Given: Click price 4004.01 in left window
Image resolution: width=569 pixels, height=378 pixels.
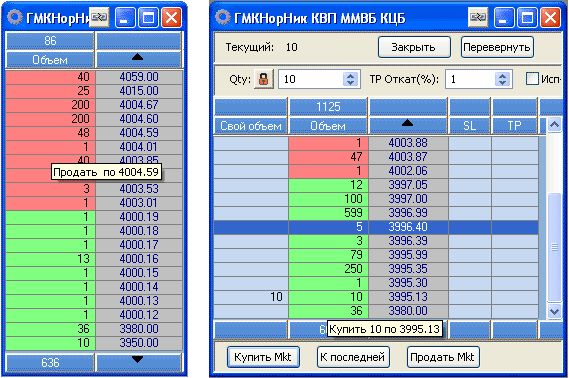Looking at the screenshot, I should (139, 147).
